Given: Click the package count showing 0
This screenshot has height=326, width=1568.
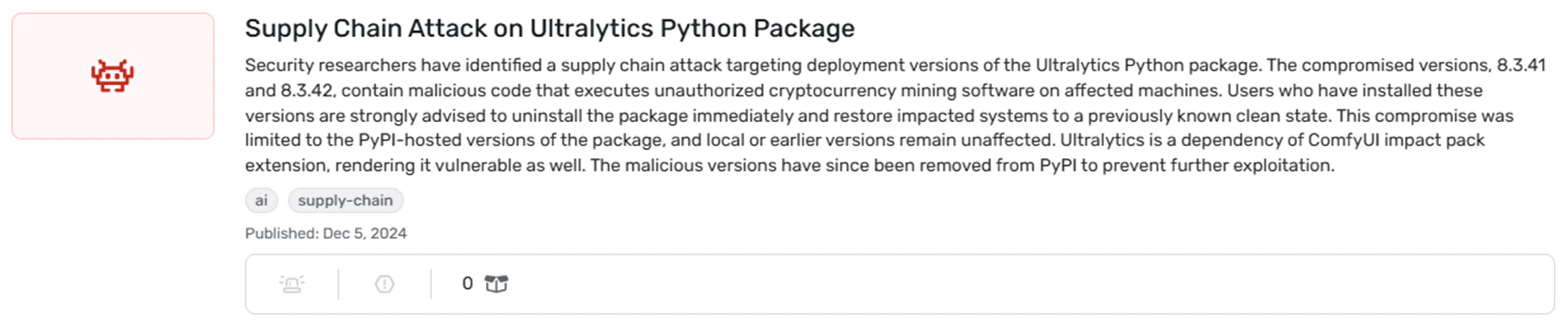Looking at the screenshot, I should (467, 283).
